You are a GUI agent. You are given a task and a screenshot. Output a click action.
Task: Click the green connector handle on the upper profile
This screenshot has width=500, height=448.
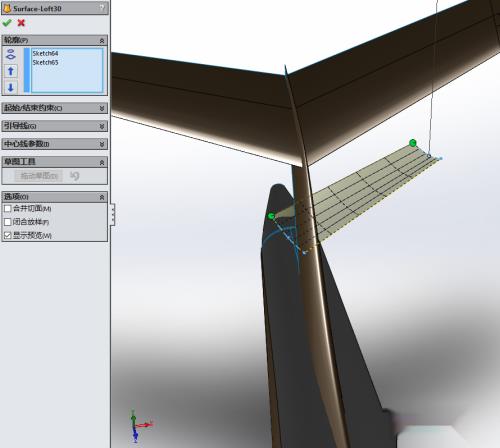pos(413,143)
